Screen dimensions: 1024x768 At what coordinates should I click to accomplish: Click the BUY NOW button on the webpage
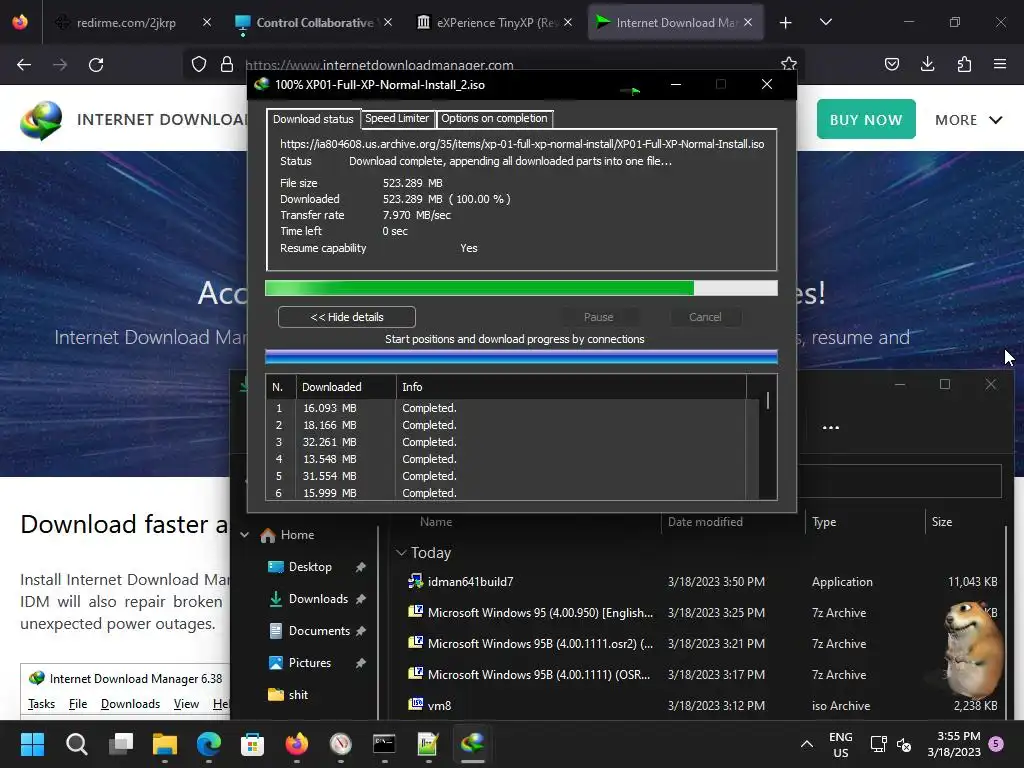866,120
